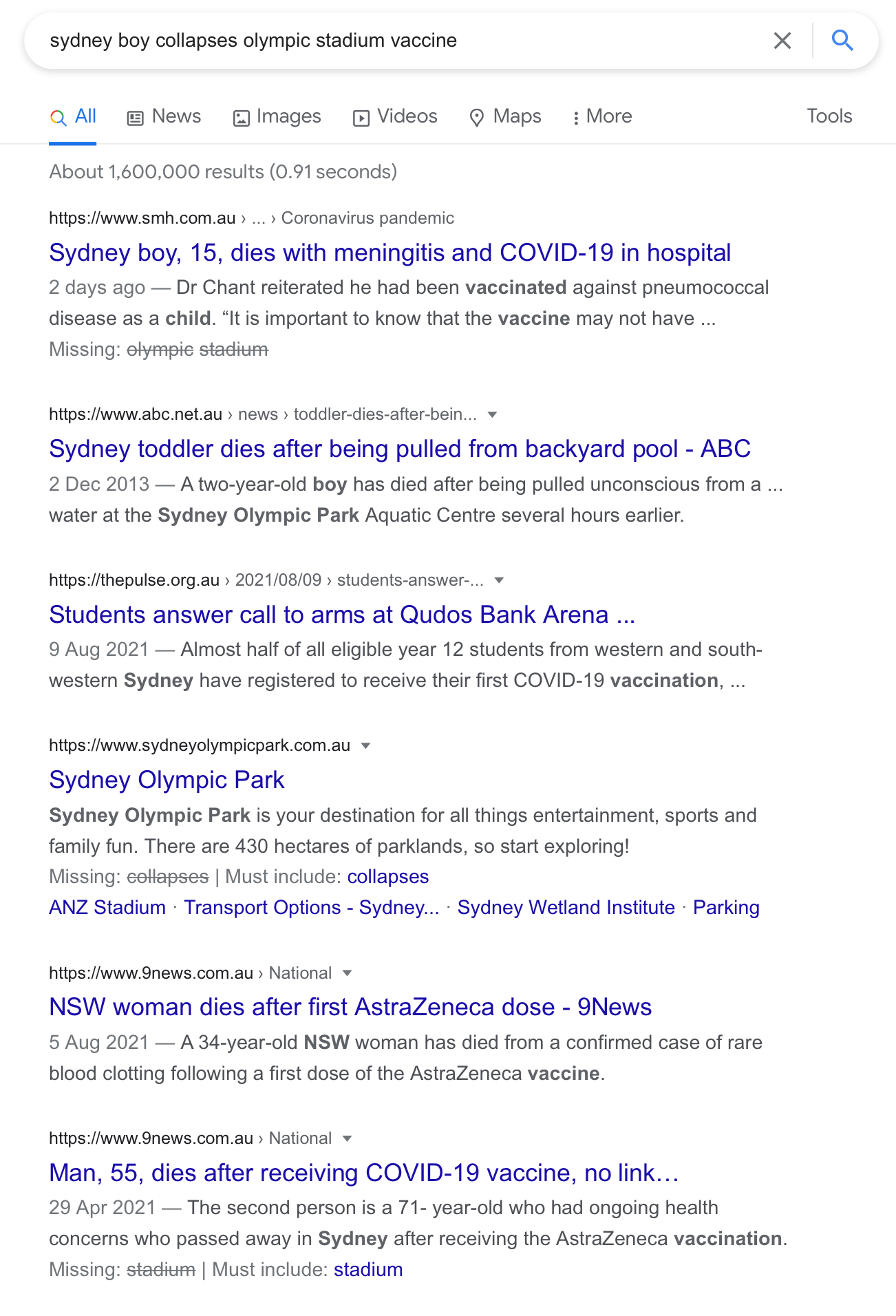Open Sydney boy, 15, dies with meningitis article
Screen dimensions: 896x1316
(390, 253)
